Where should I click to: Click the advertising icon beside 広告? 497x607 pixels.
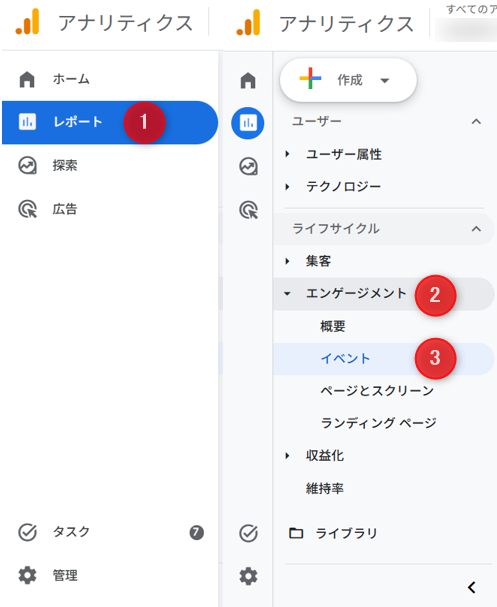pyautogui.click(x=28, y=209)
